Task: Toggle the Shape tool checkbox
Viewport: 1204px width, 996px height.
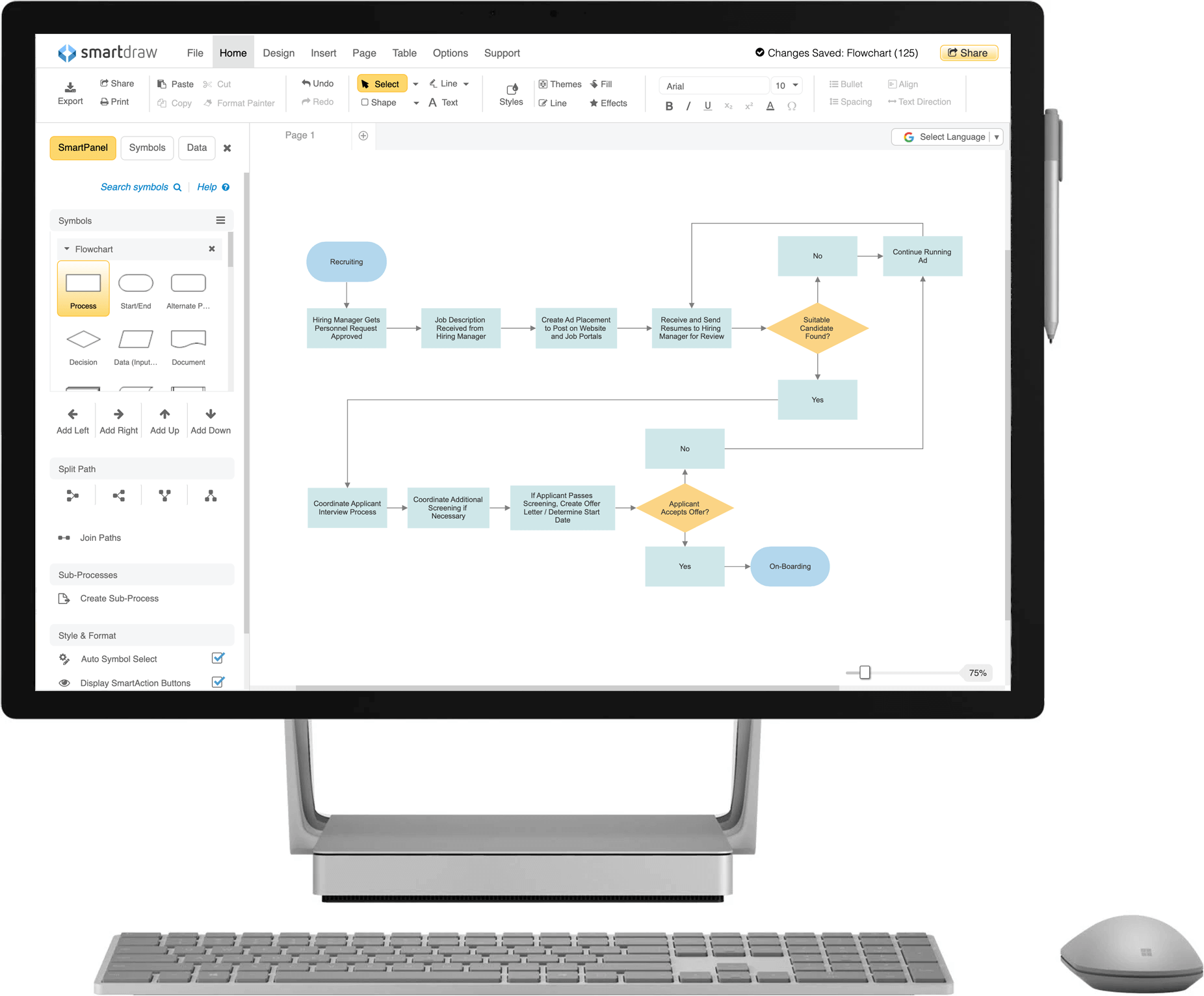Action: (365, 103)
